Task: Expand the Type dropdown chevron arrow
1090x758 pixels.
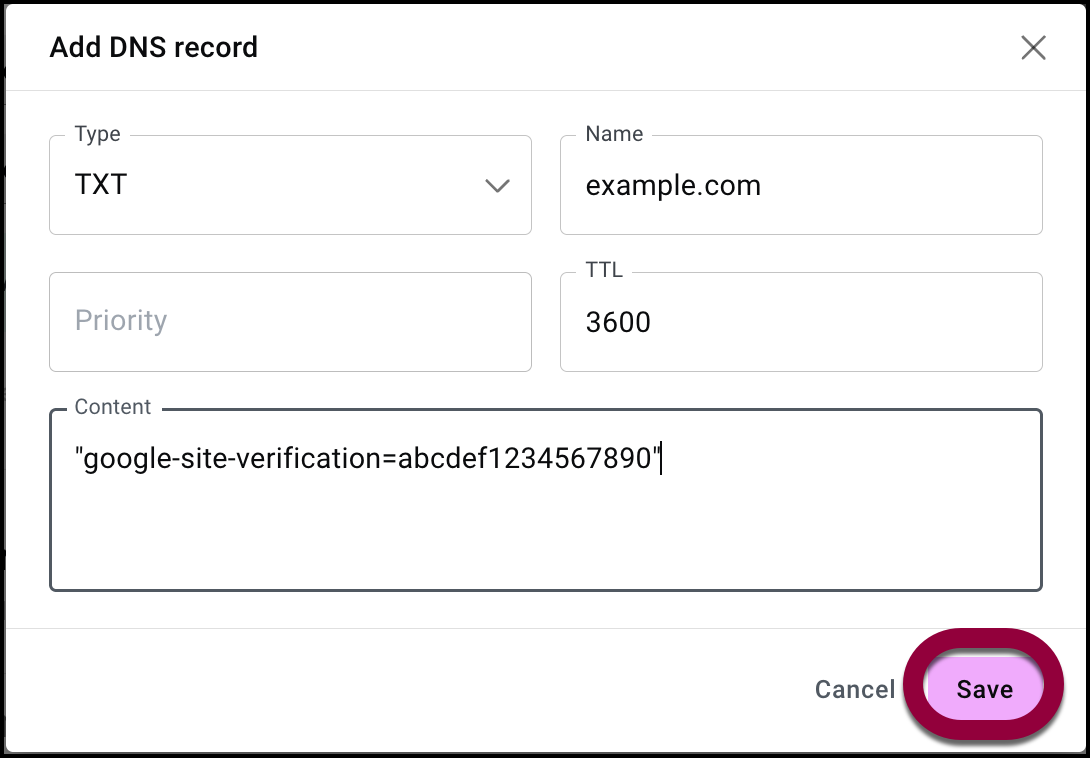Action: tap(497, 186)
